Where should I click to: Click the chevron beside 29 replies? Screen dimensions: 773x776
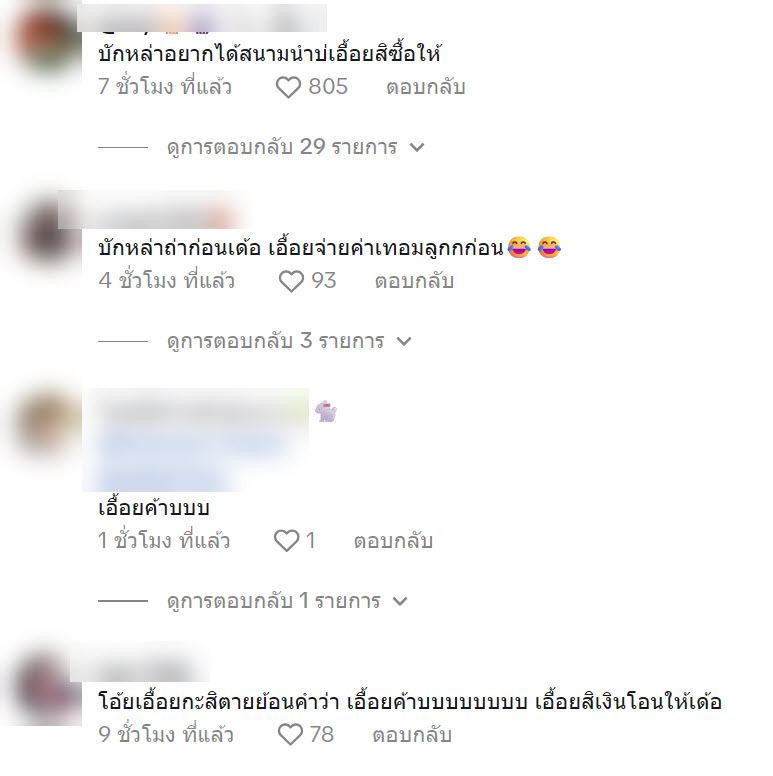(417, 147)
